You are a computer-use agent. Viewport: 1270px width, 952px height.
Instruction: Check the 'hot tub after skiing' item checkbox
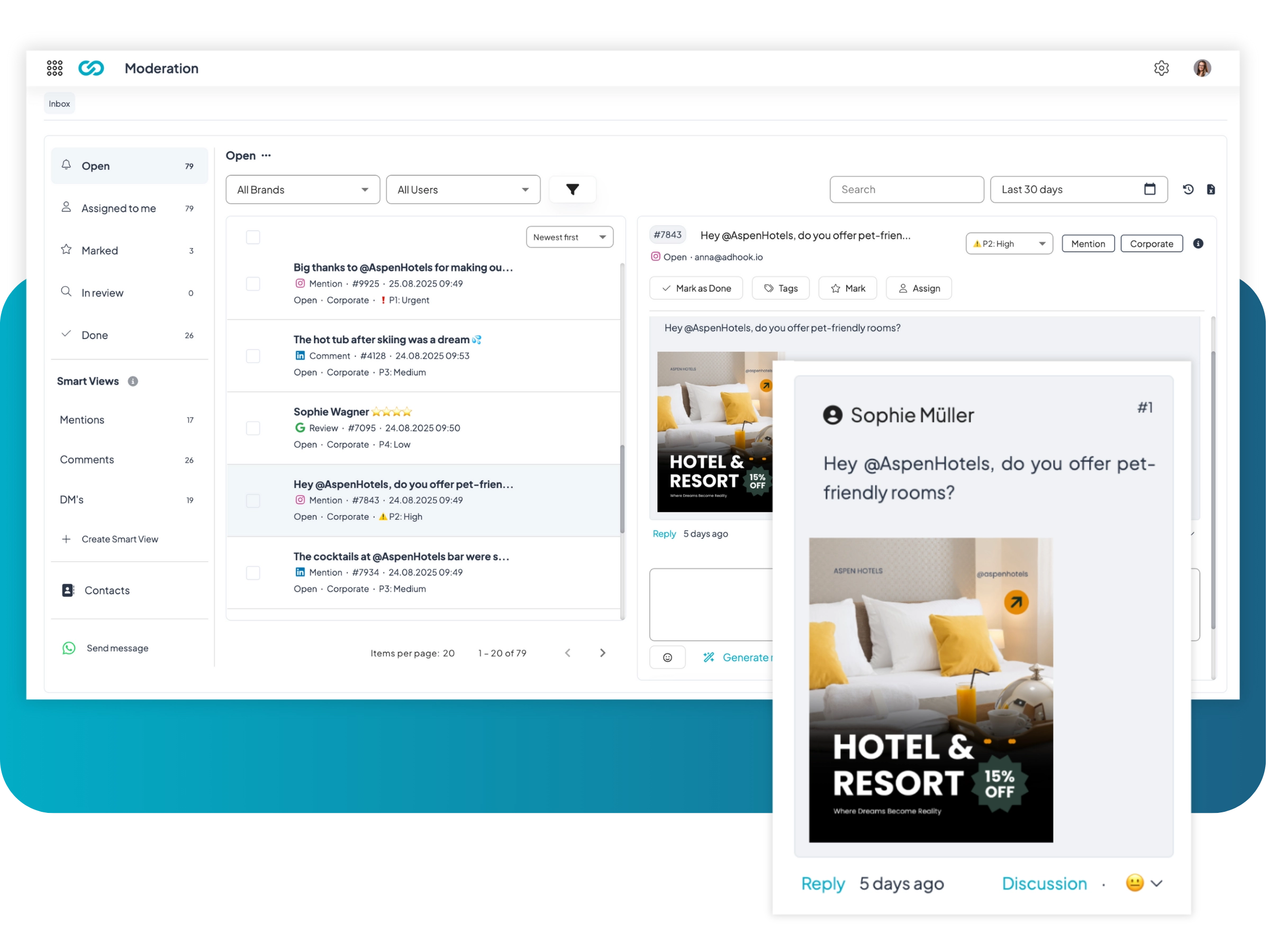pyautogui.click(x=253, y=356)
